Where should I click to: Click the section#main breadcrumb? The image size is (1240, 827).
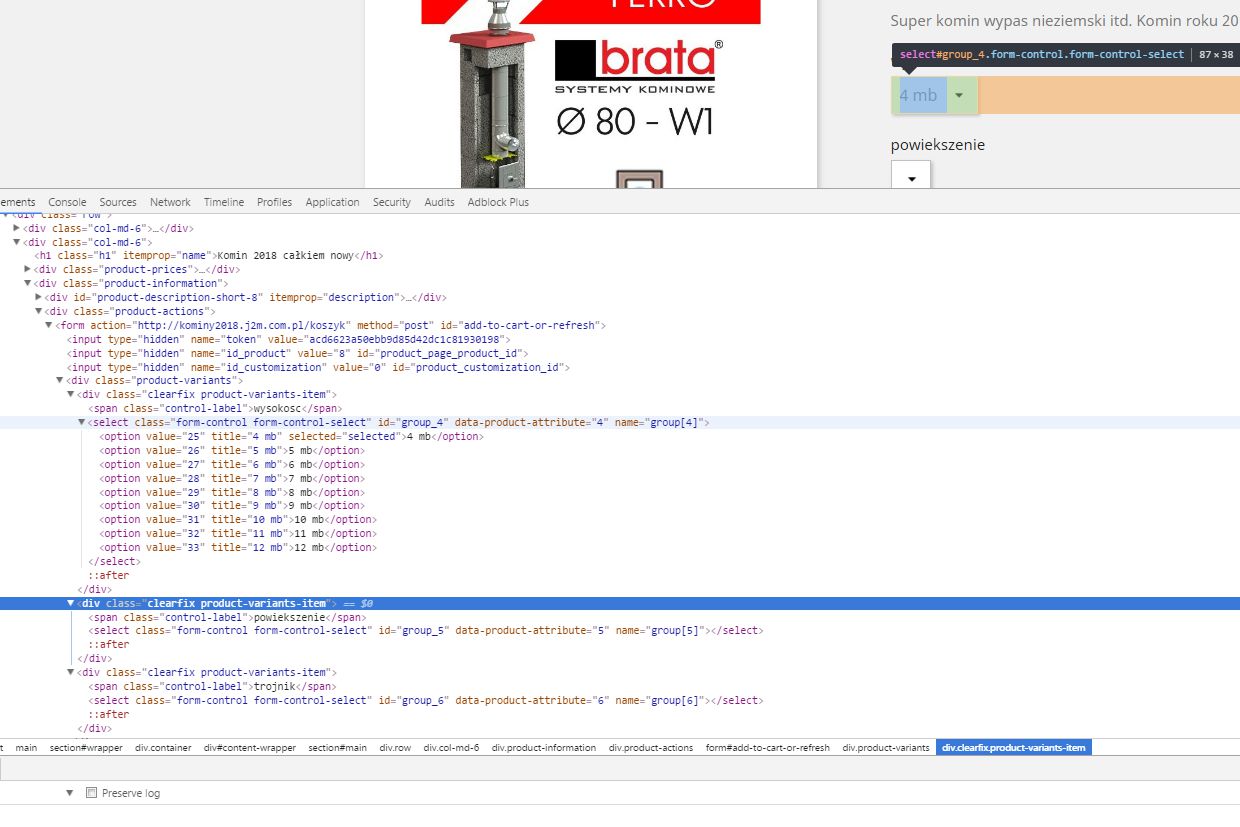pyautogui.click(x=338, y=748)
